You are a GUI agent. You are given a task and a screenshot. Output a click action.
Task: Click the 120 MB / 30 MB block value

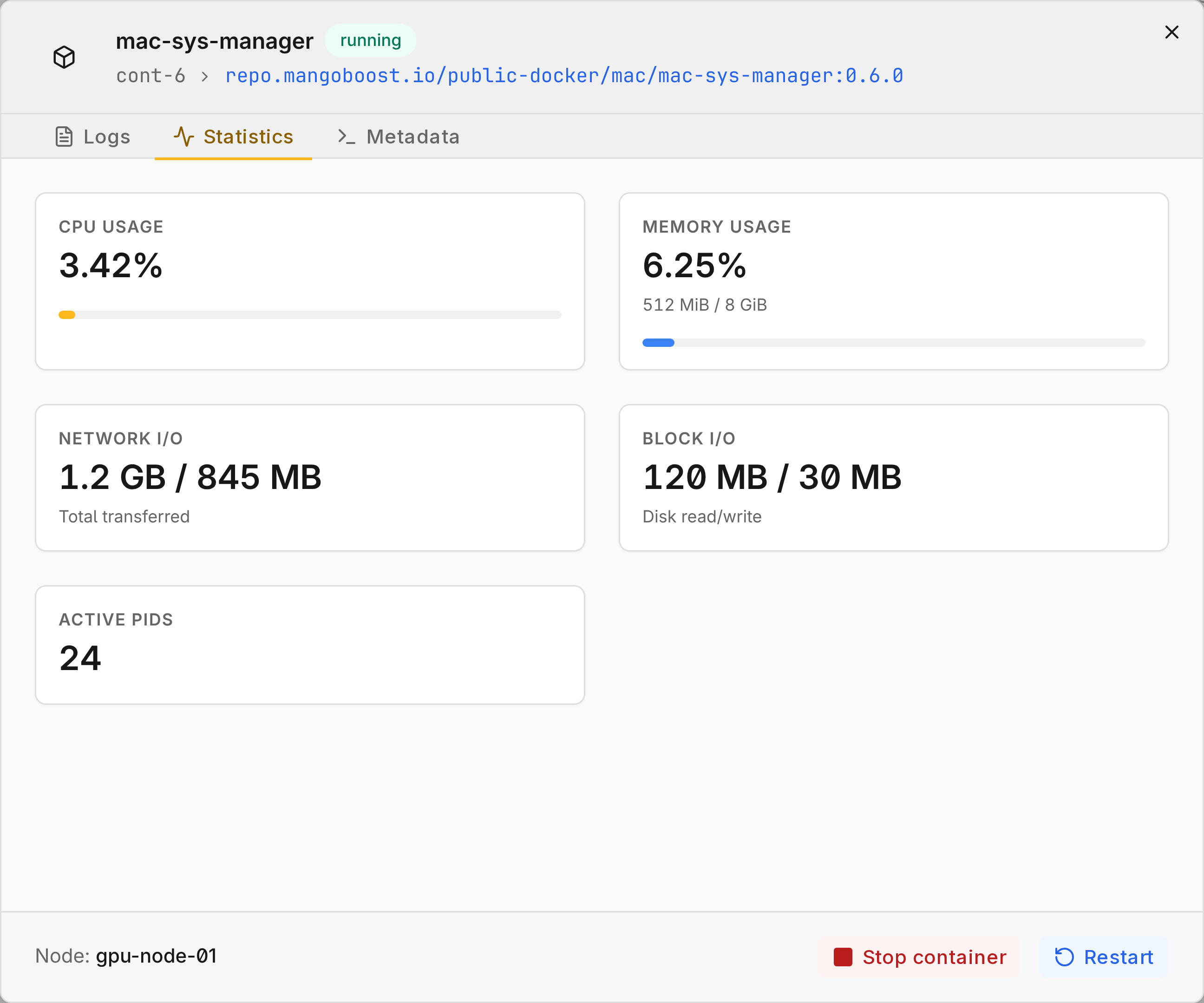(772, 477)
